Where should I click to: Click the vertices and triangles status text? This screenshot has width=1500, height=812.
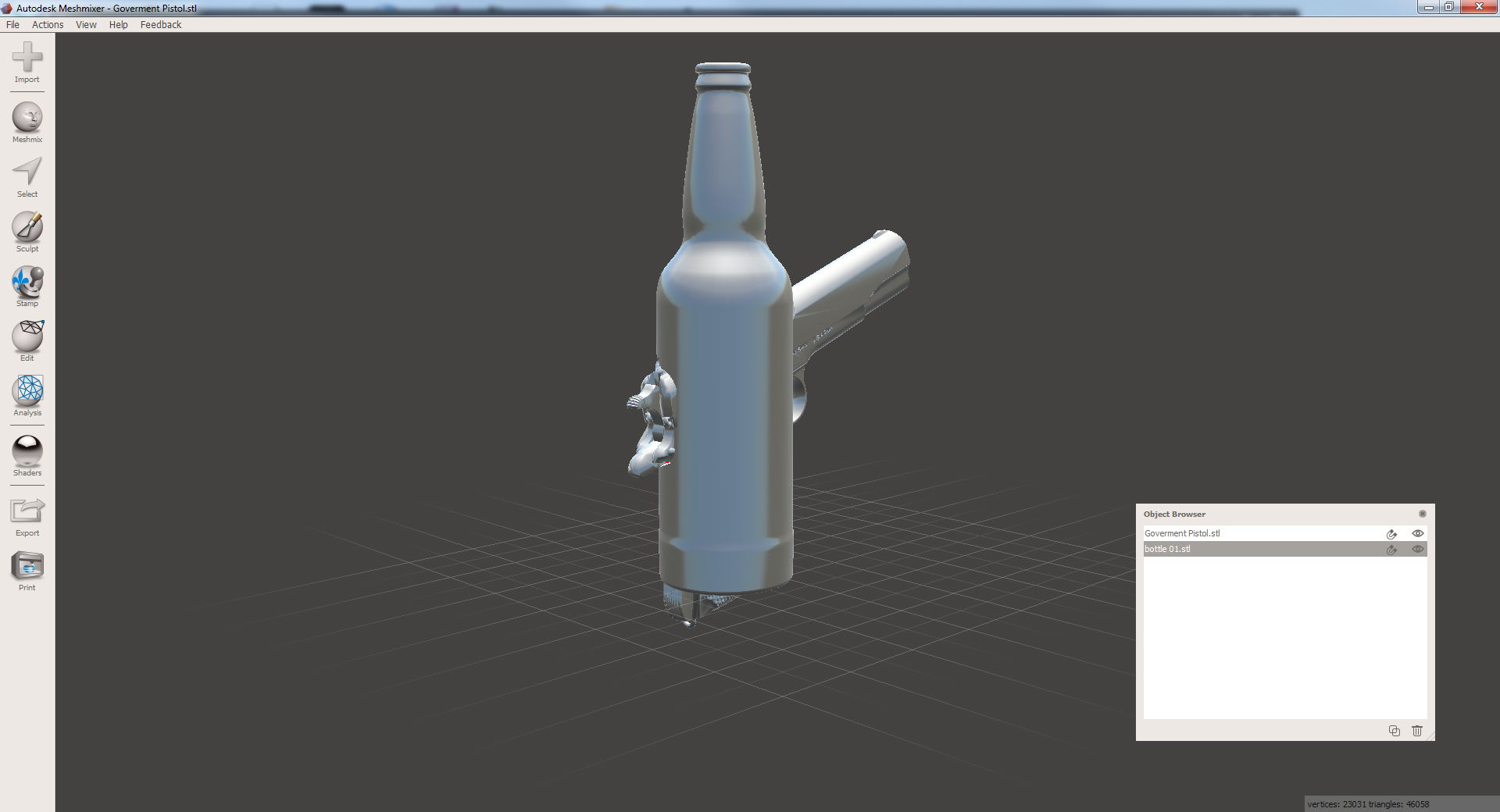[x=1368, y=804]
